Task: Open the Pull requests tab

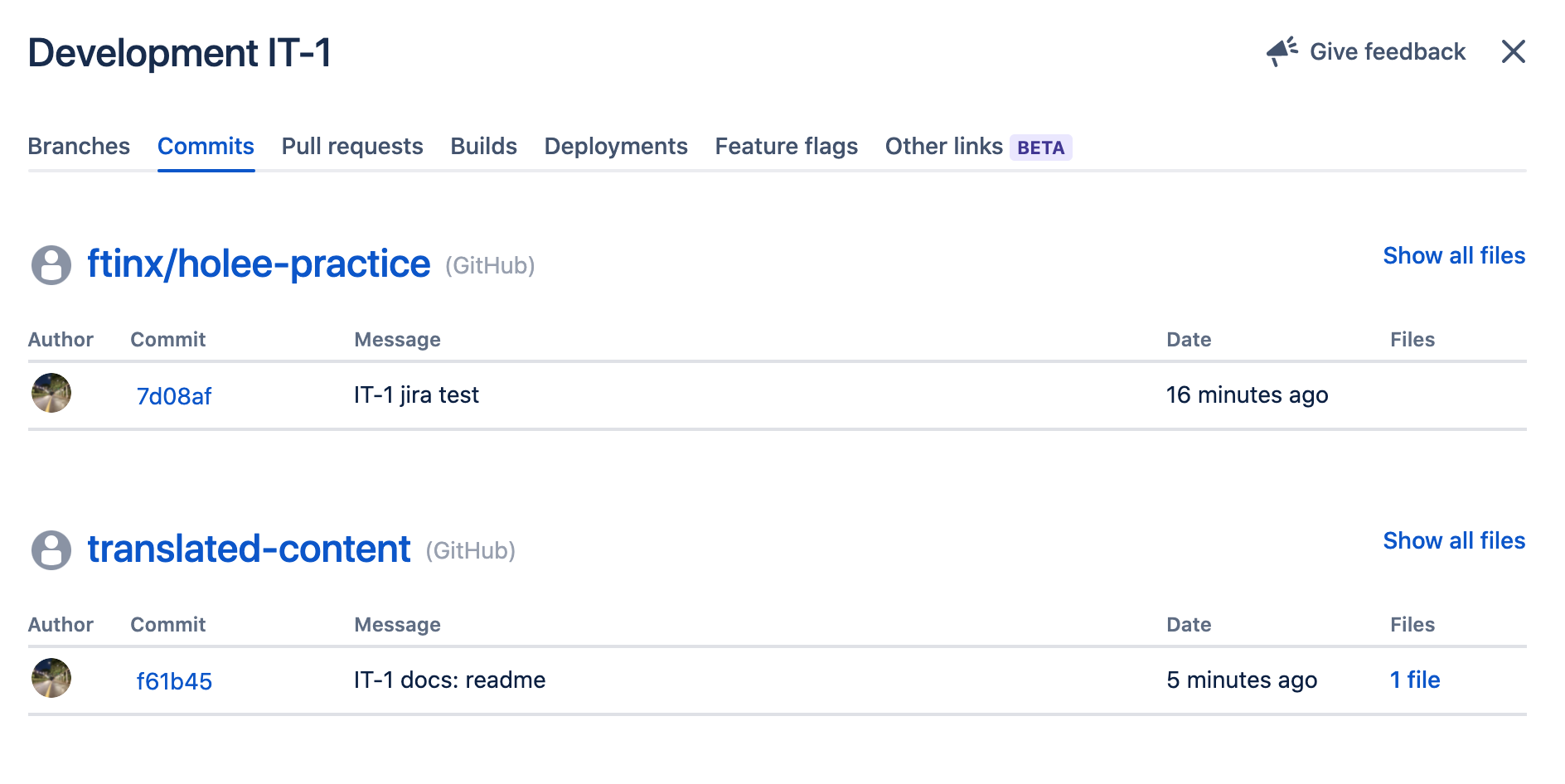Action: (x=352, y=147)
